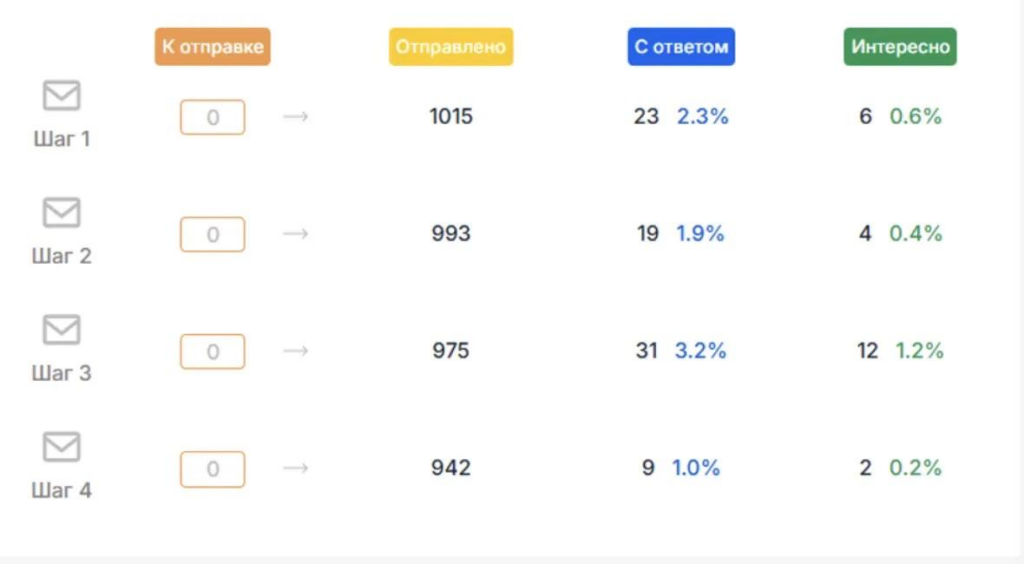This screenshot has width=1024, height=564.
Task: Select the green Интересно label
Action: click(x=900, y=46)
